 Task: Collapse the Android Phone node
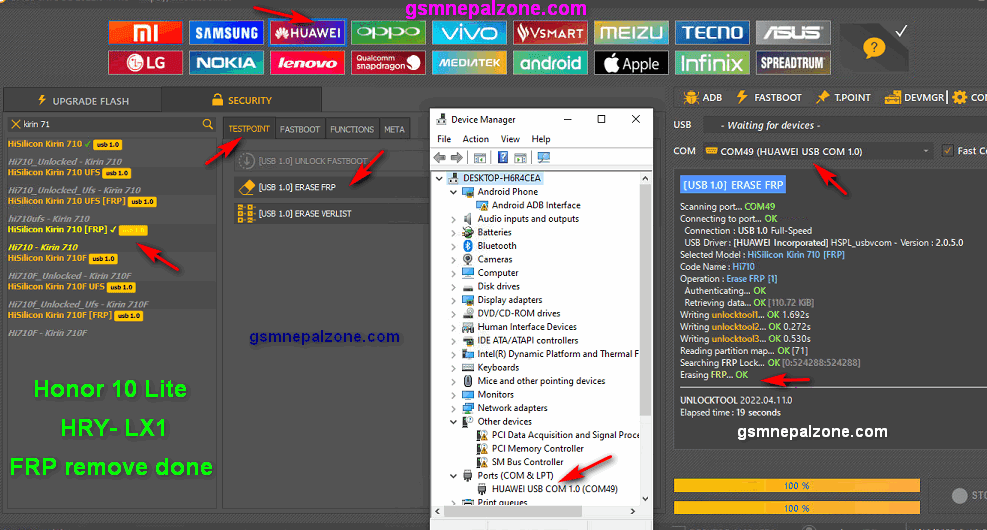pos(453,192)
